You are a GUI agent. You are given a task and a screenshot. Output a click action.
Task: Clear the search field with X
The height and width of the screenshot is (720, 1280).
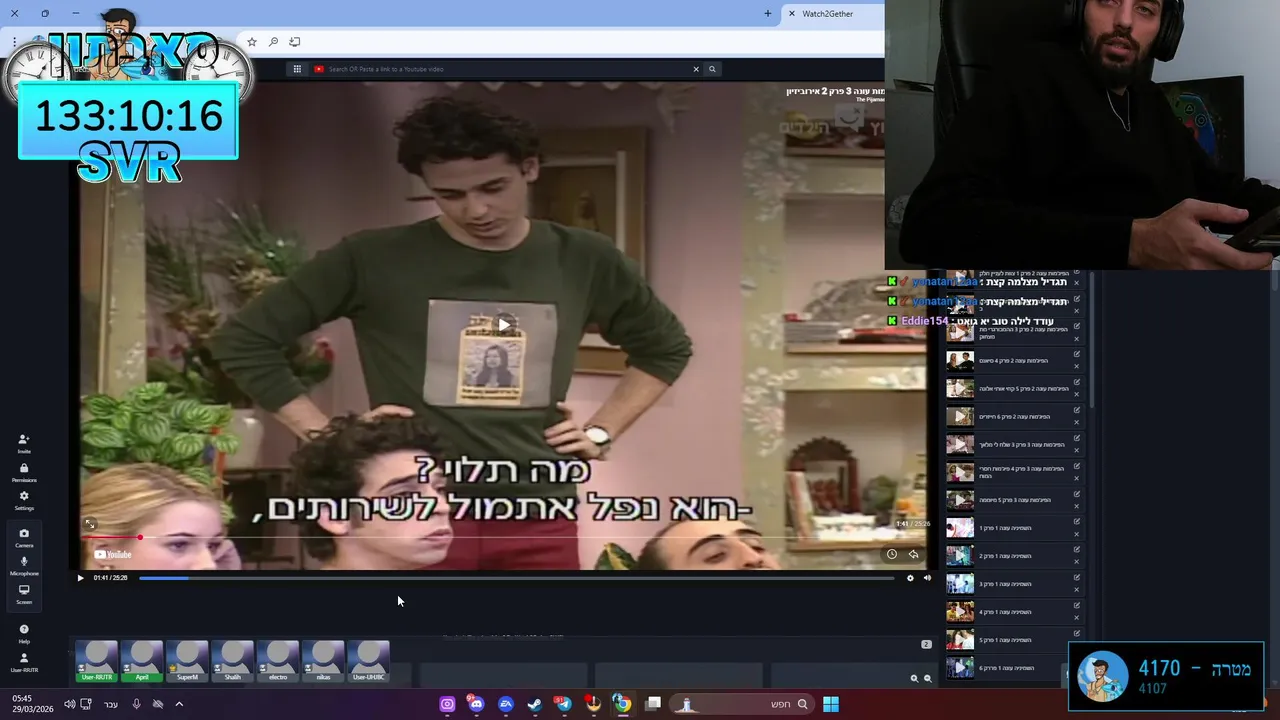click(696, 69)
